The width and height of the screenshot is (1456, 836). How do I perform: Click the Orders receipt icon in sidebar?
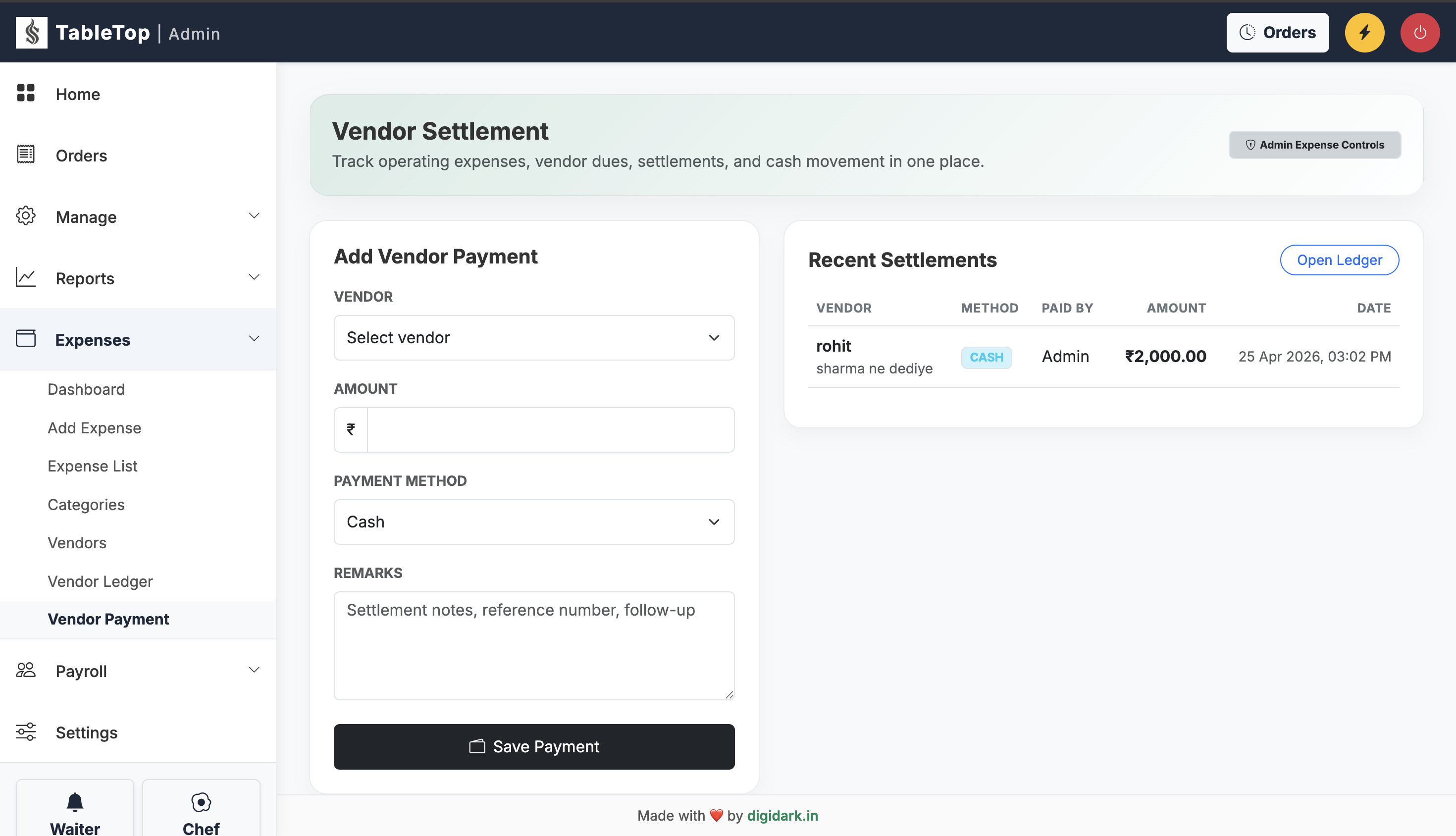(26, 155)
